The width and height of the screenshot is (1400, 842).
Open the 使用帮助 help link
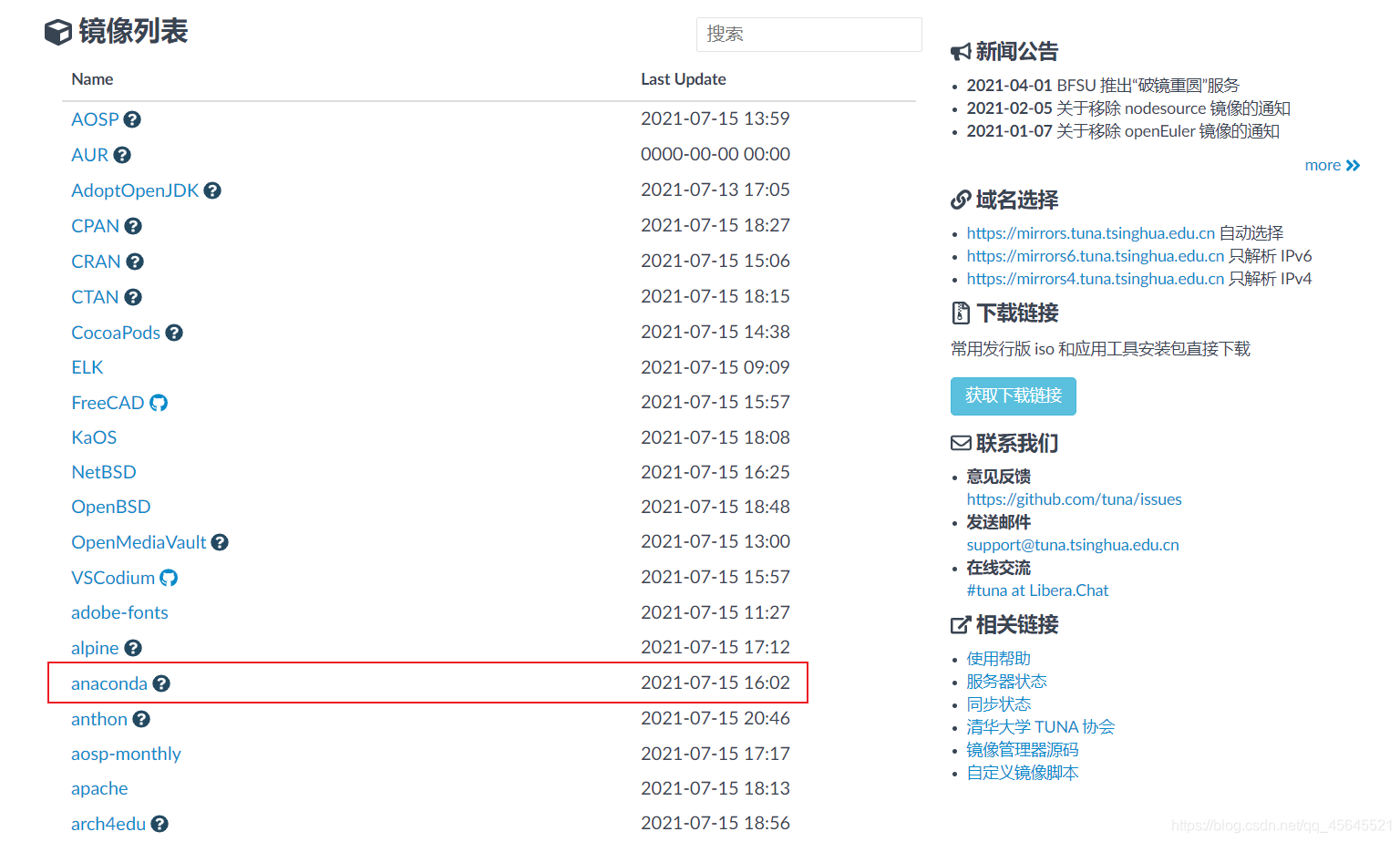(999, 659)
